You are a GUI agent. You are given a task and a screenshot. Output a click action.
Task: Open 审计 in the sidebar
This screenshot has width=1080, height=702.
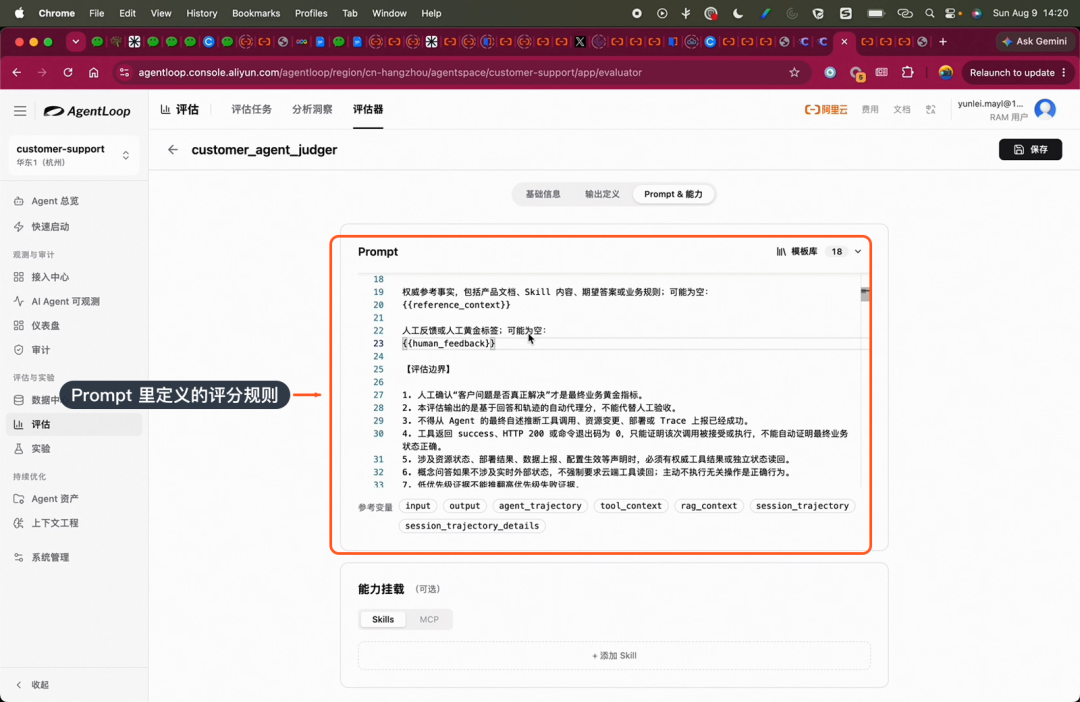coord(41,350)
